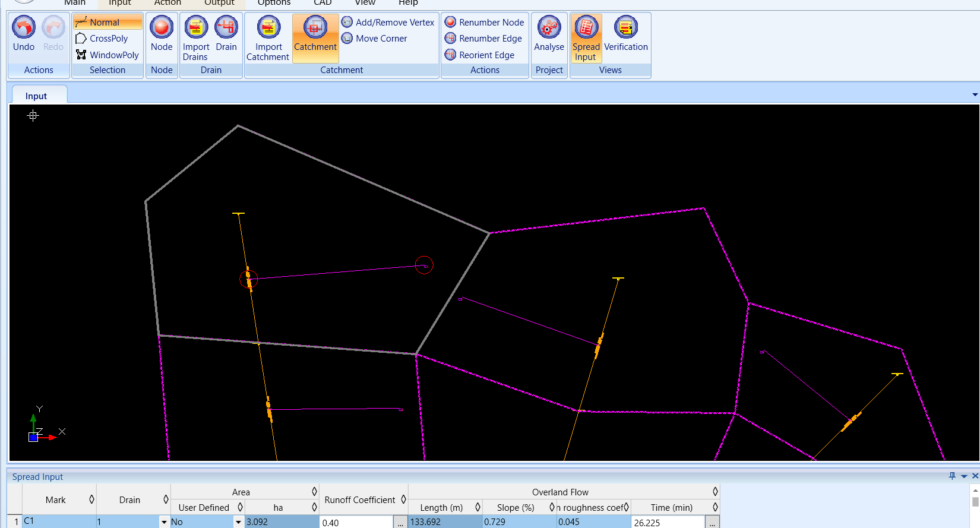Image resolution: width=980 pixels, height=528 pixels.
Task: Open the Drain dropdown for row C1
Action: coord(164,522)
